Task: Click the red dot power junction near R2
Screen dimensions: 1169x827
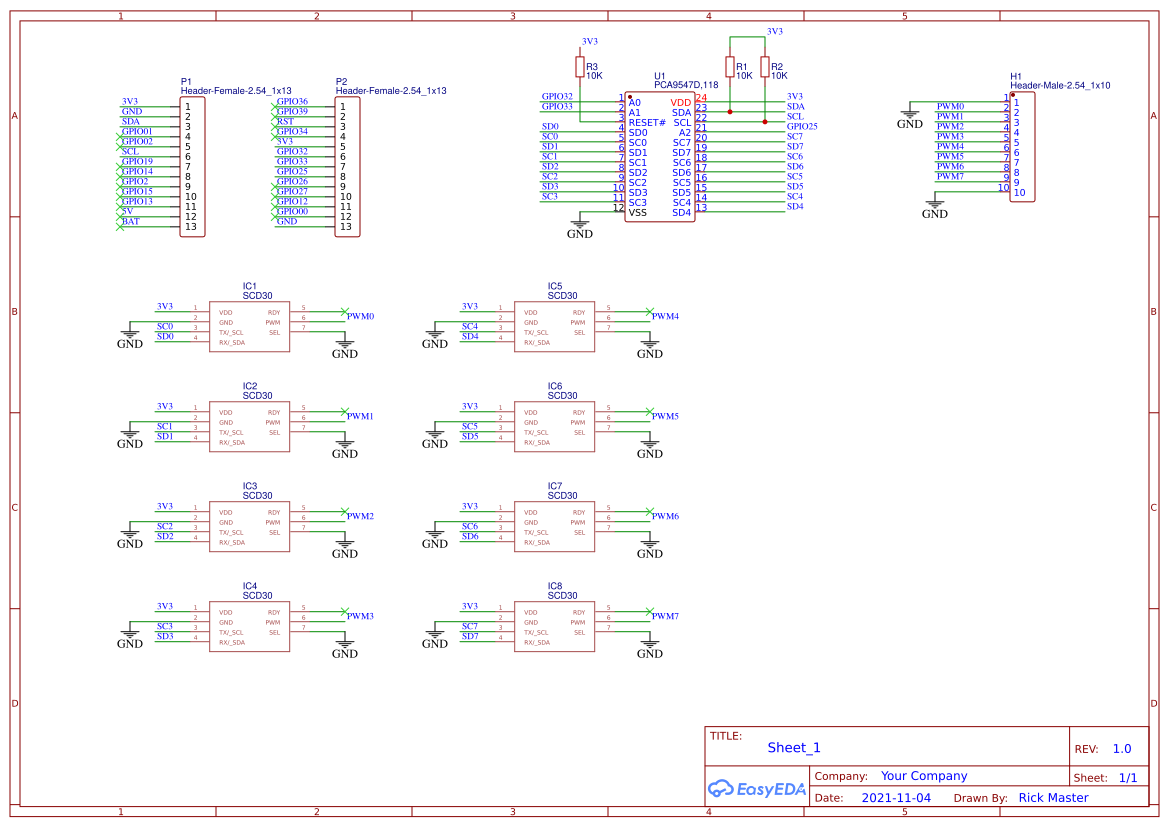Action: (765, 121)
